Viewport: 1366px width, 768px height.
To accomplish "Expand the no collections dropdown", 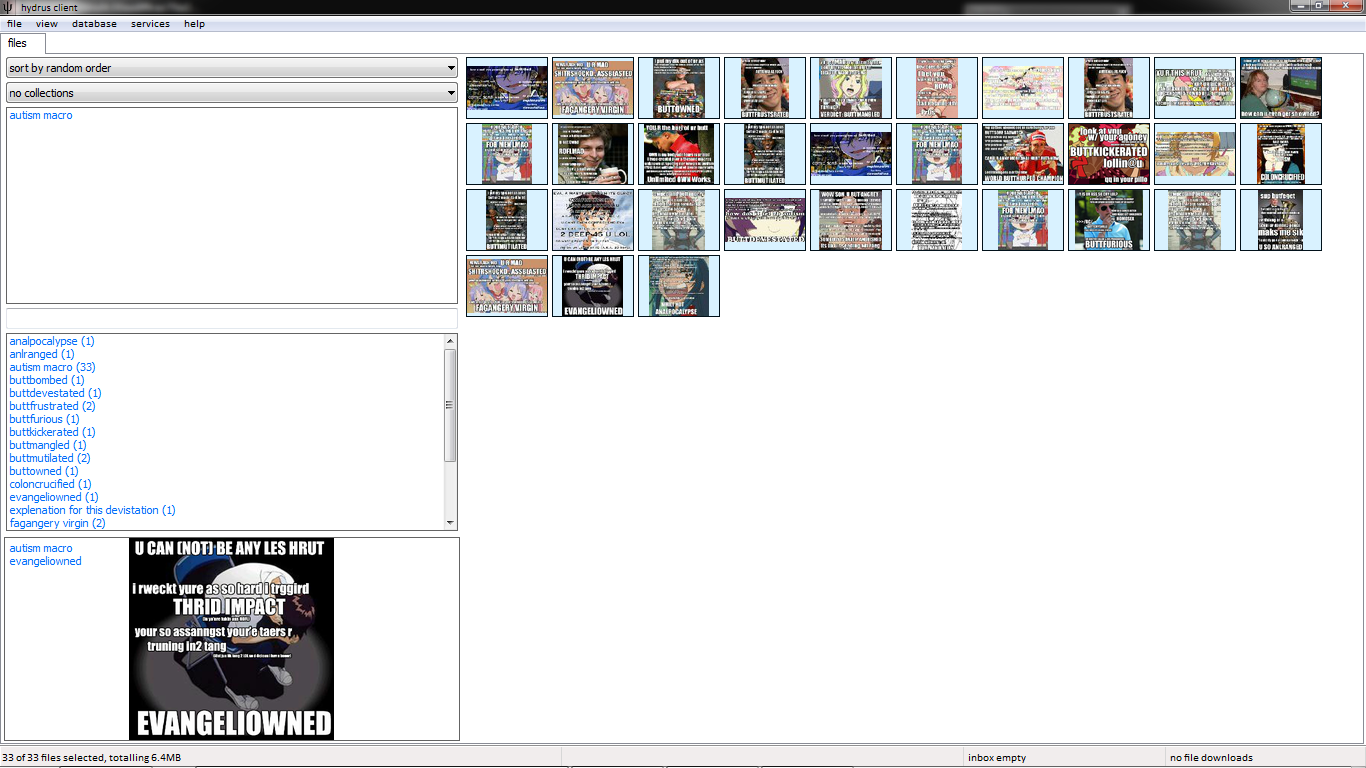I will click(232, 93).
